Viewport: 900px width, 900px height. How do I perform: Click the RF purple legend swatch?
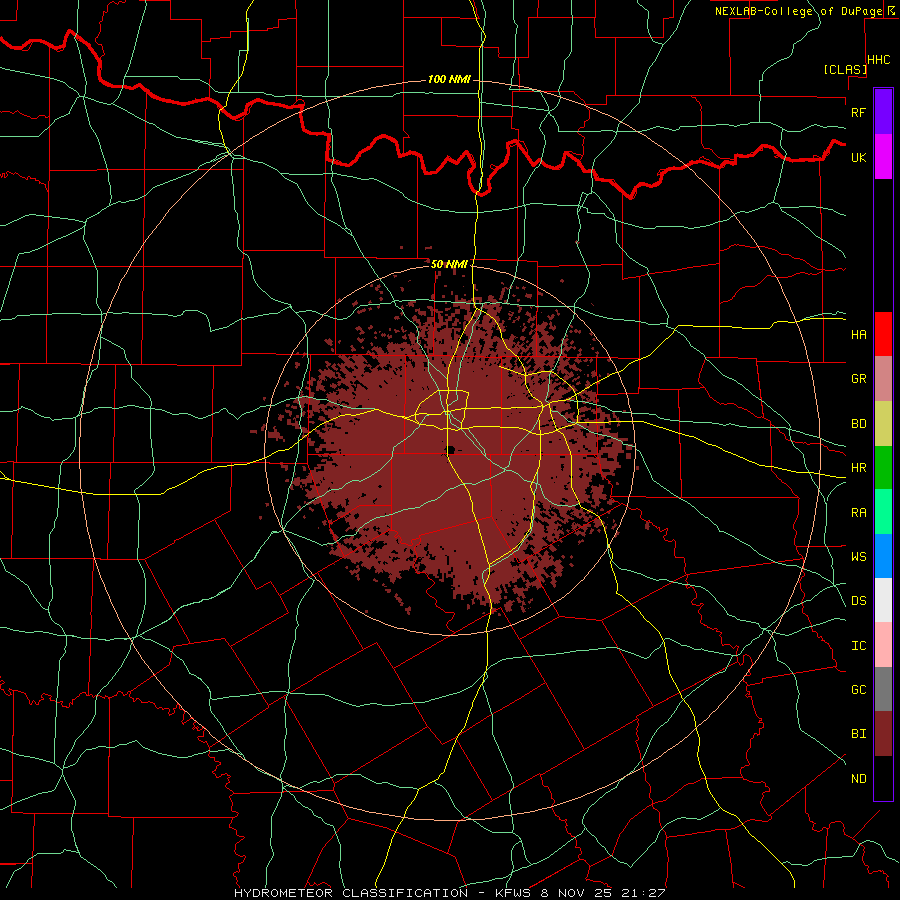(x=883, y=112)
